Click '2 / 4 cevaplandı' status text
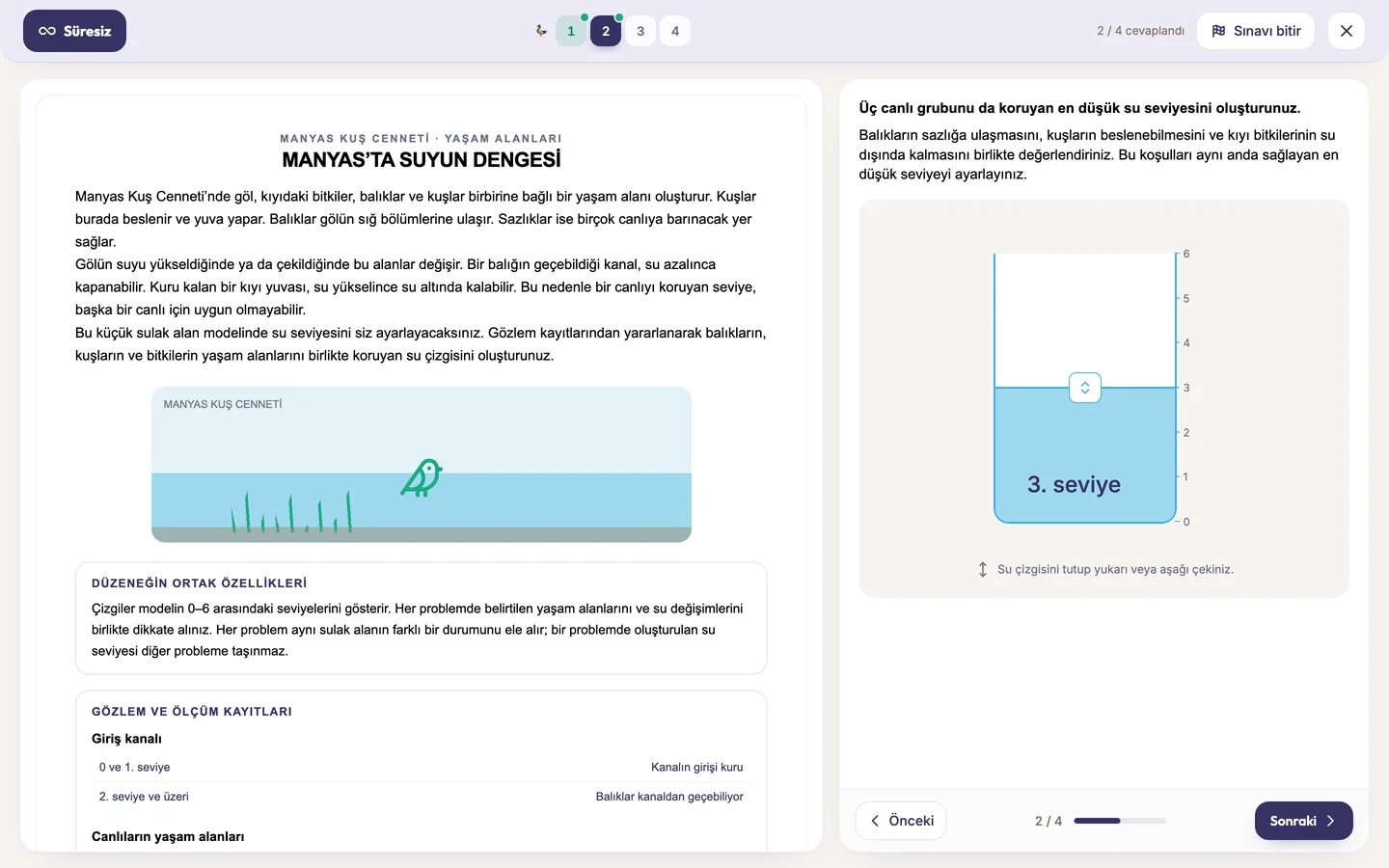Viewport: 1389px width, 868px height. coord(1140,31)
